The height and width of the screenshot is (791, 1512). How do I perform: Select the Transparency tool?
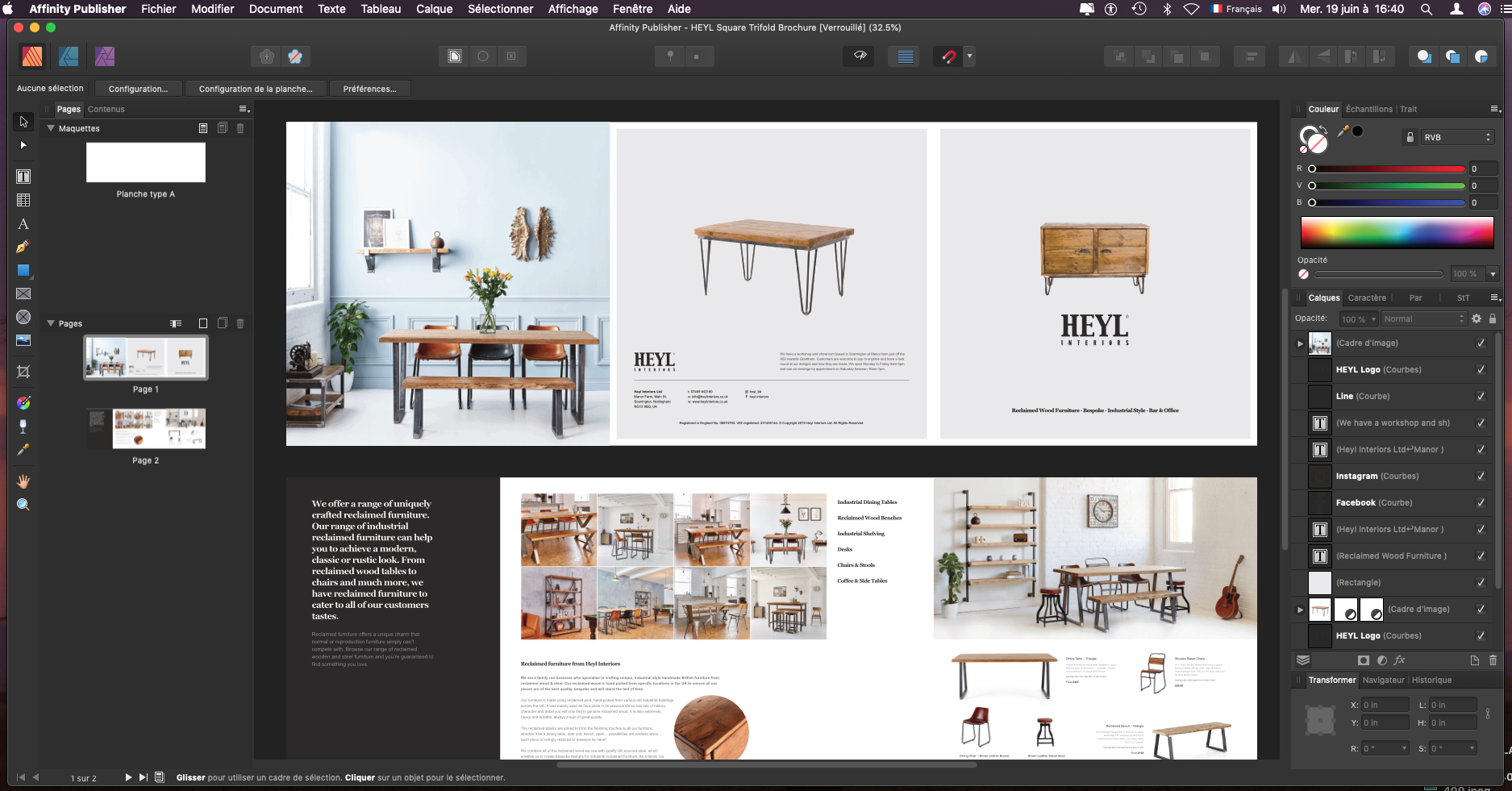[x=23, y=426]
